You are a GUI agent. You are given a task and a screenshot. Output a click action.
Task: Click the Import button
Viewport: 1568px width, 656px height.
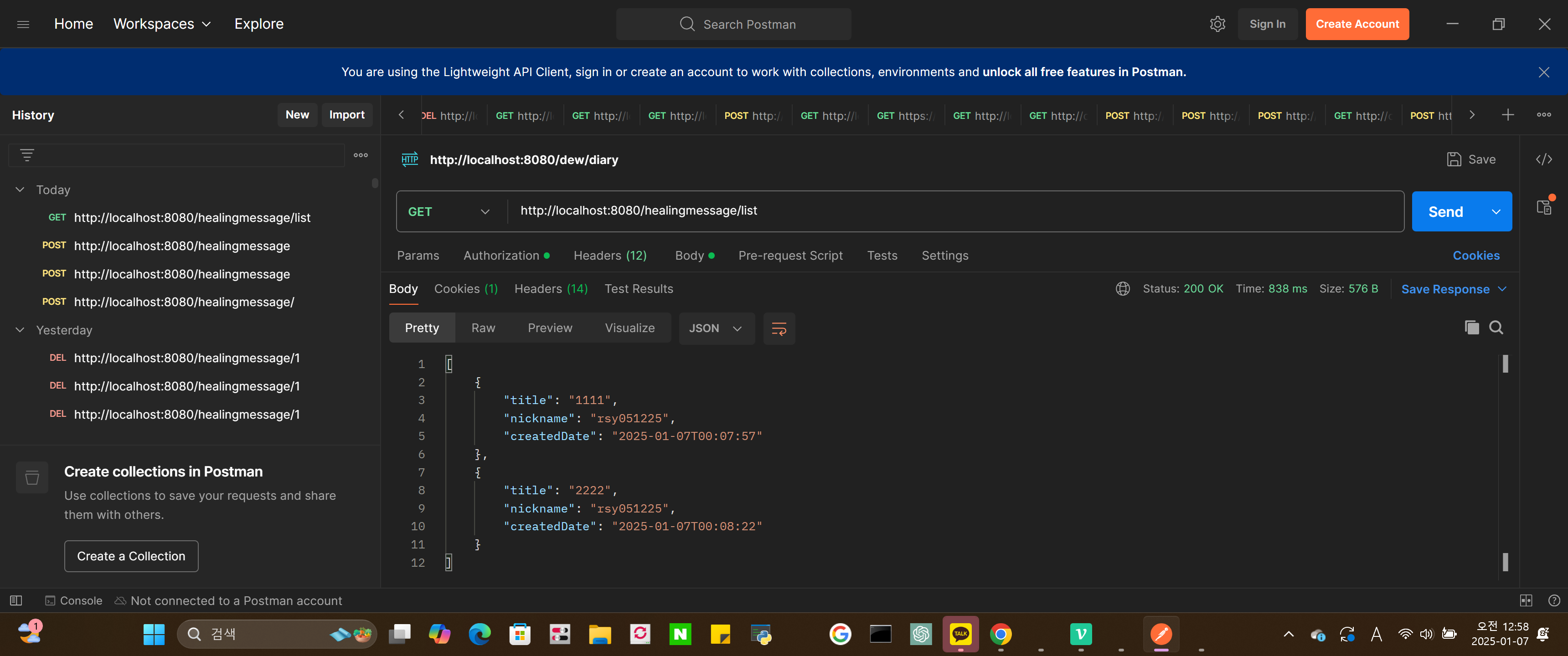[x=346, y=115]
